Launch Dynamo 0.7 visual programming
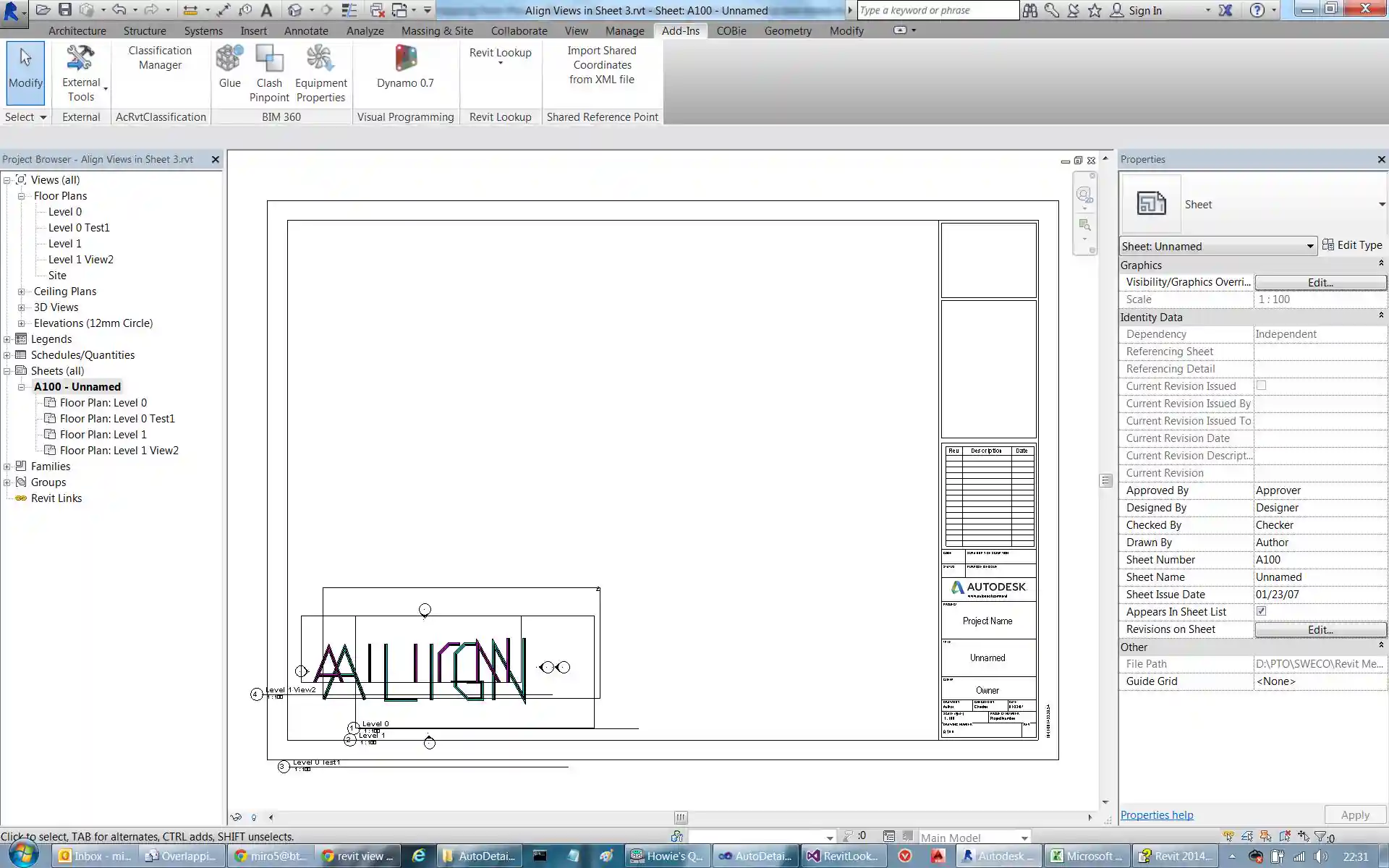This screenshot has height=868, width=1389. (x=405, y=60)
